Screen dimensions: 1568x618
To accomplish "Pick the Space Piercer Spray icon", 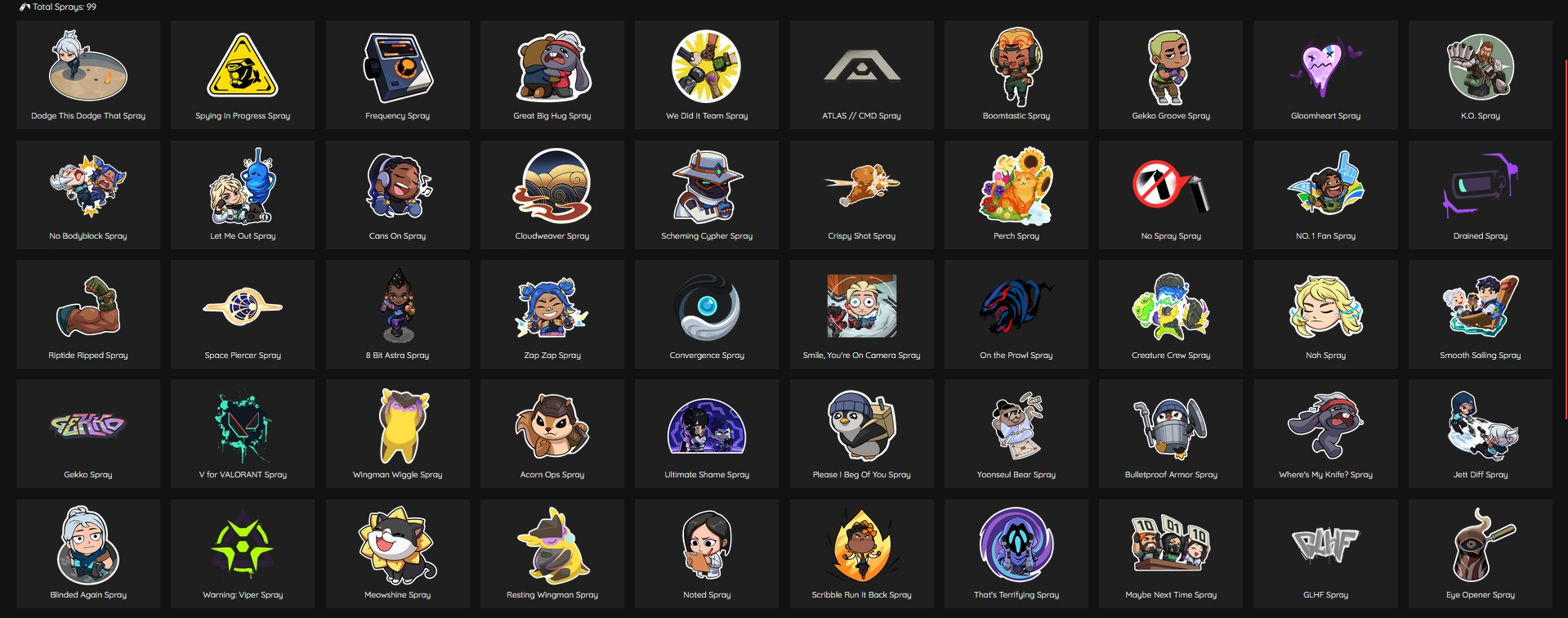I will [243, 307].
